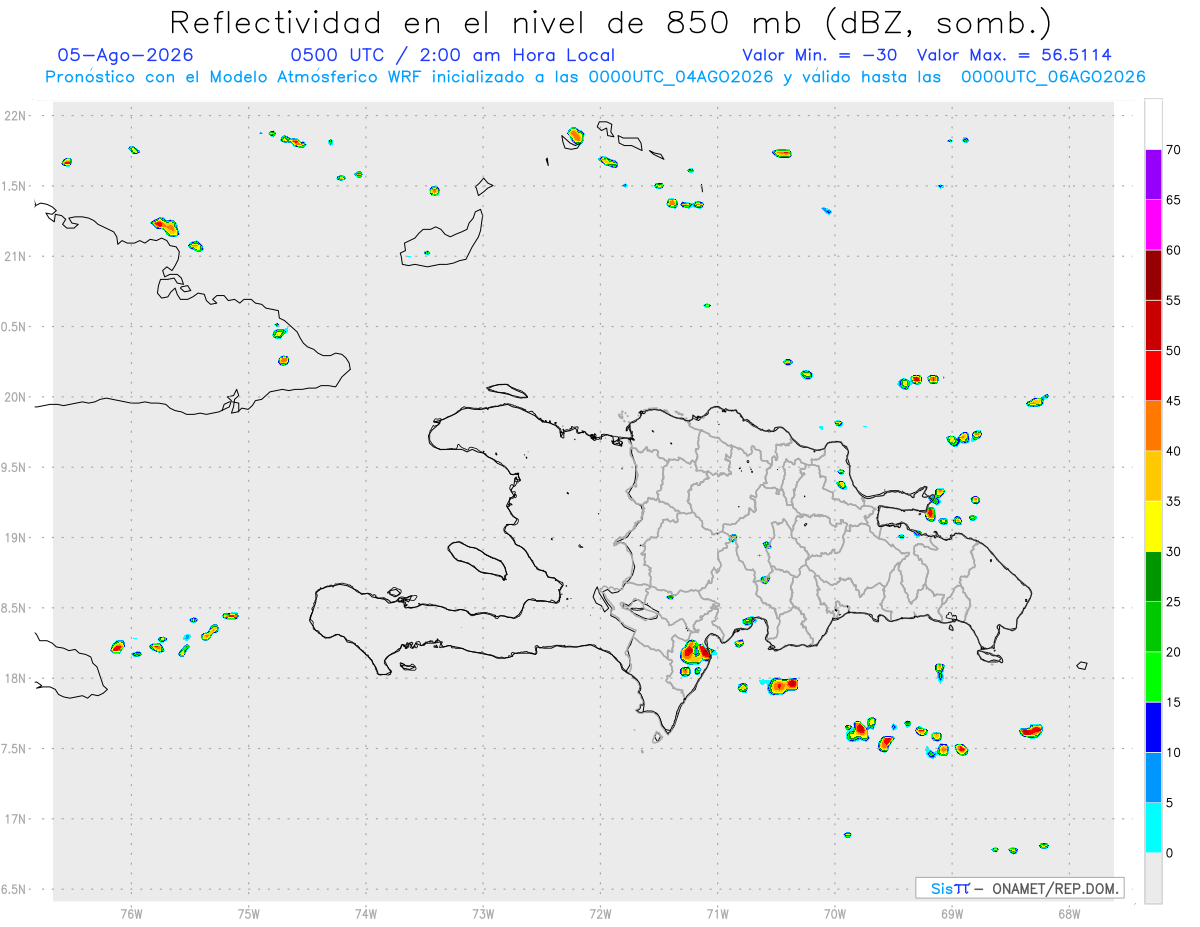
Task: Click the '22N' latitude label
Action: (16, 116)
